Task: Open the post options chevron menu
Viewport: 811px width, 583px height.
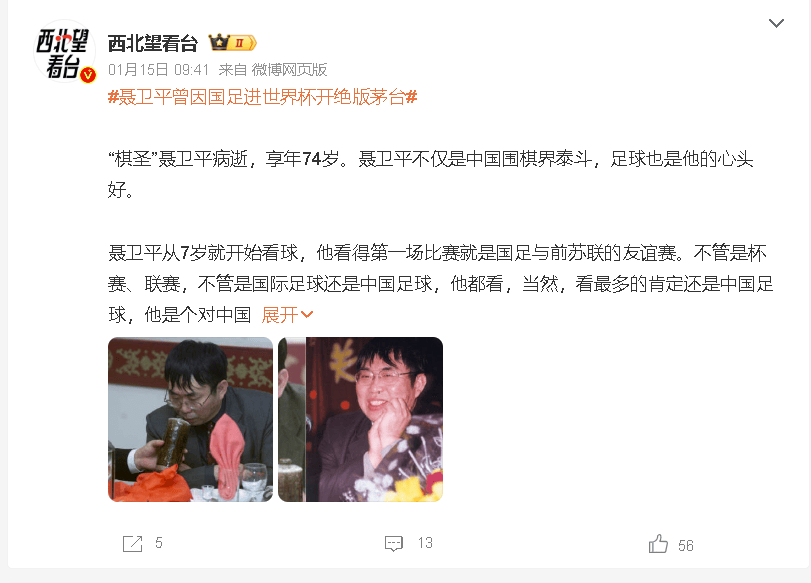Action: tap(776, 23)
